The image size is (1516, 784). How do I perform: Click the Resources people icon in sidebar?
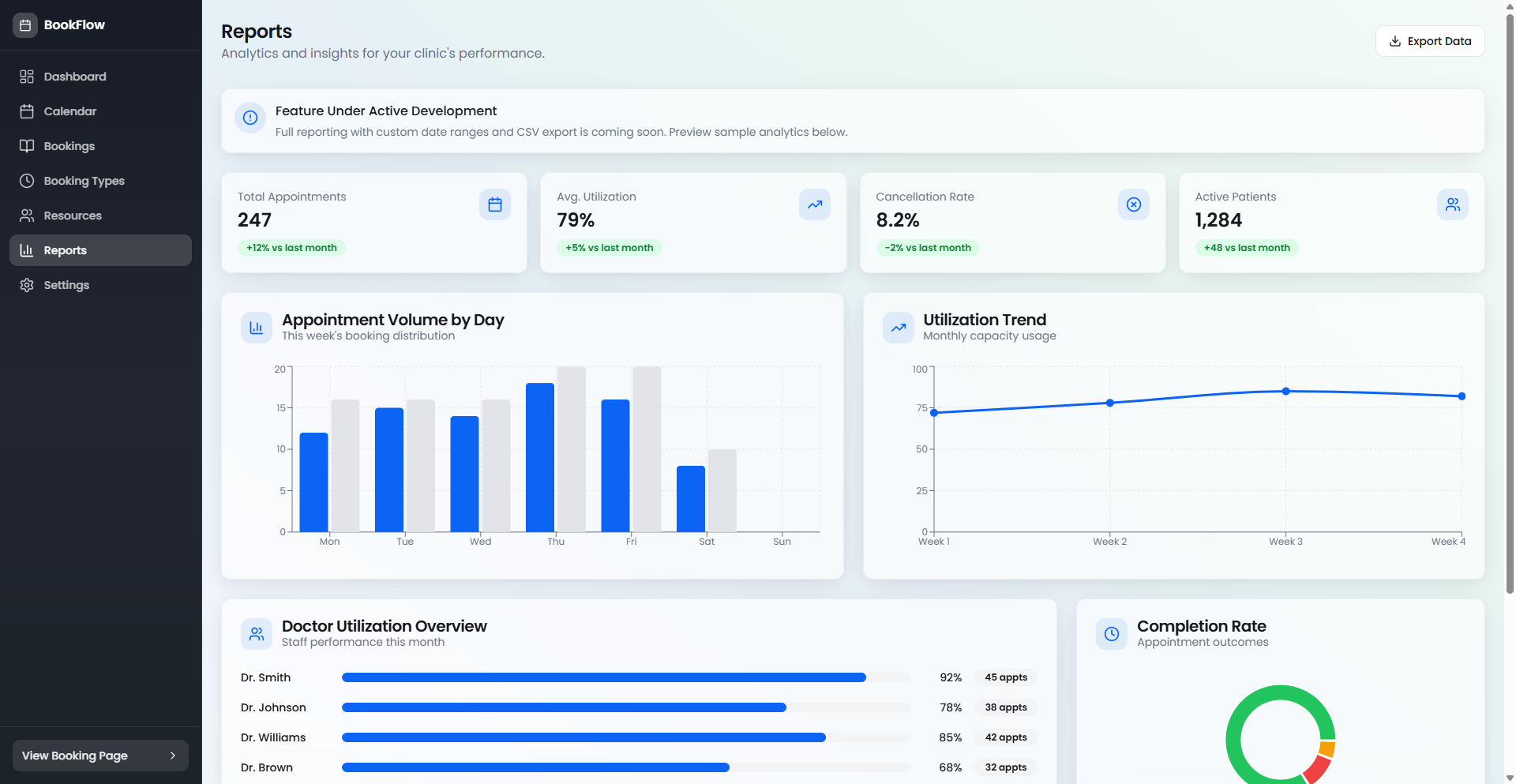[x=27, y=215]
